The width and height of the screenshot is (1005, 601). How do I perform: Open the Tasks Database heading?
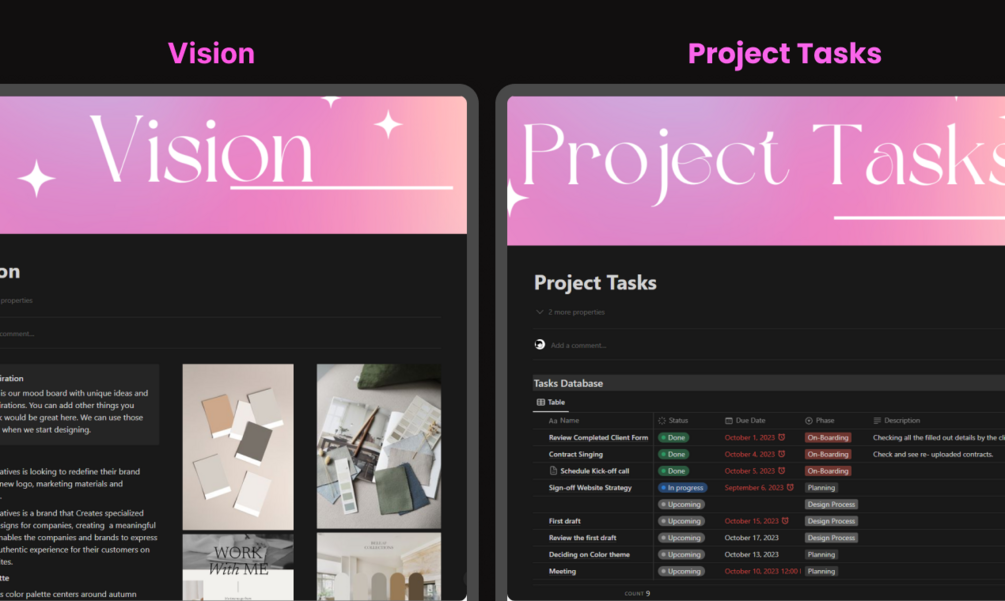click(x=568, y=383)
